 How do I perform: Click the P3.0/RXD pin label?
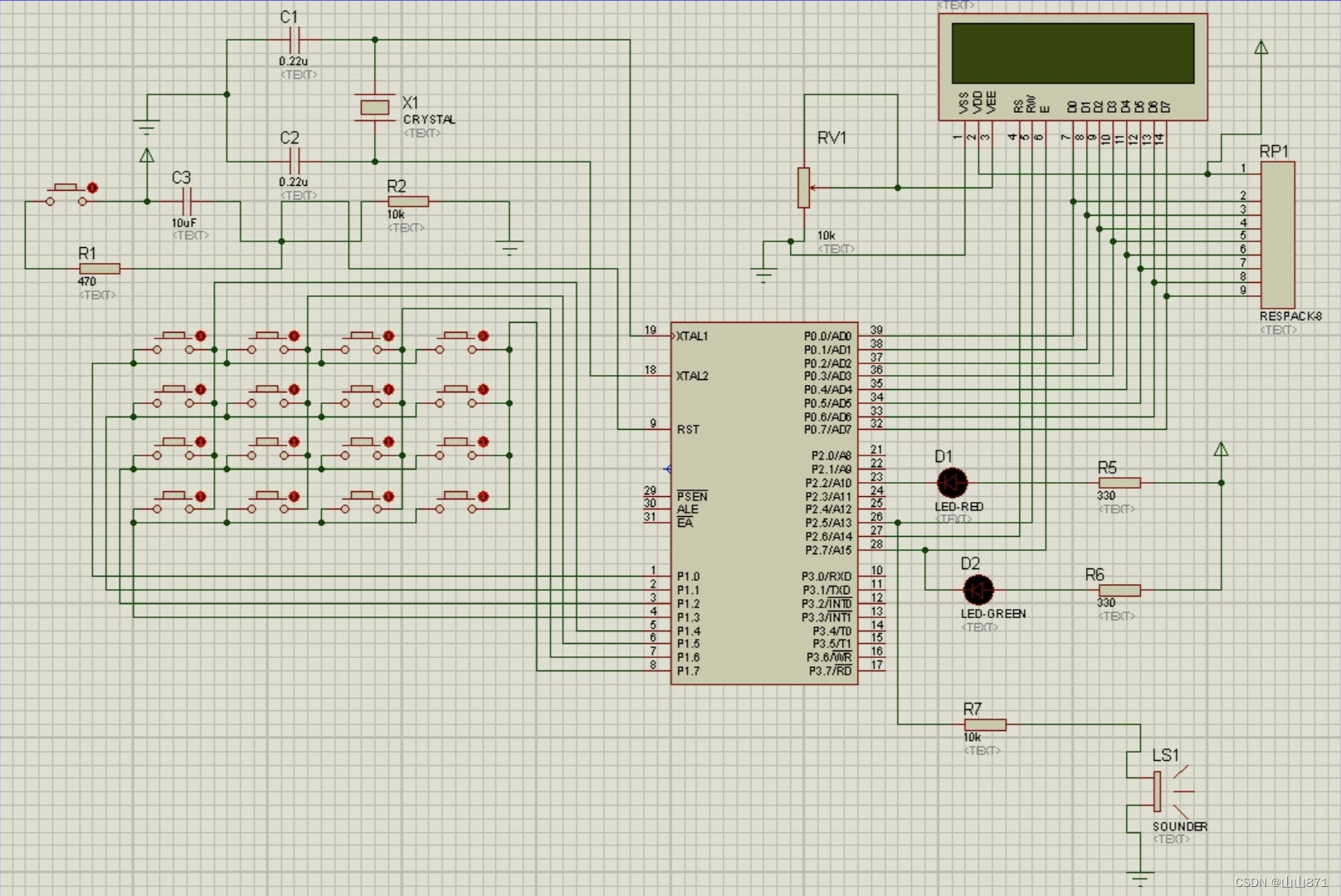(827, 576)
